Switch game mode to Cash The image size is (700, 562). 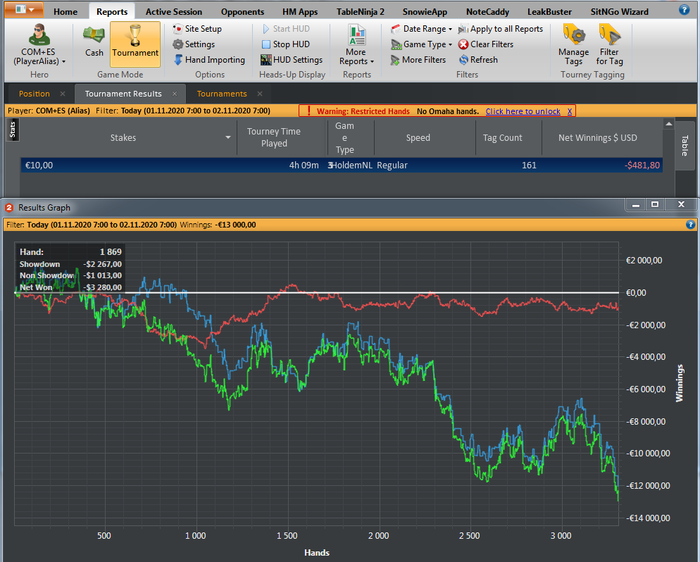point(94,42)
